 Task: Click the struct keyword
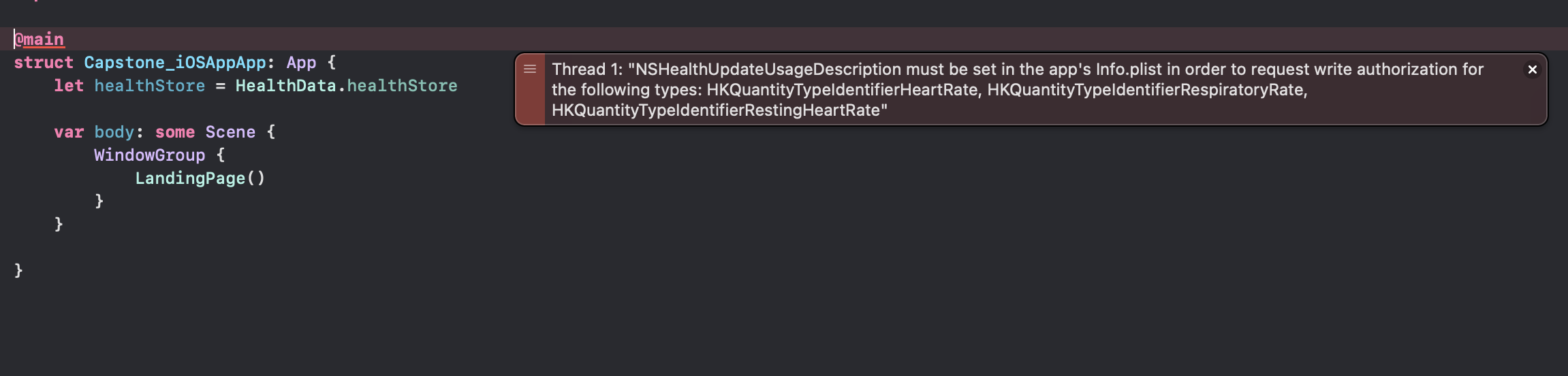44,63
